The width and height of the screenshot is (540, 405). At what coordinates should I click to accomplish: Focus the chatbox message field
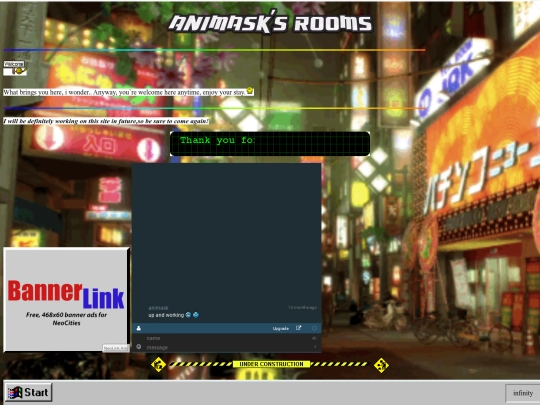(x=227, y=347)
